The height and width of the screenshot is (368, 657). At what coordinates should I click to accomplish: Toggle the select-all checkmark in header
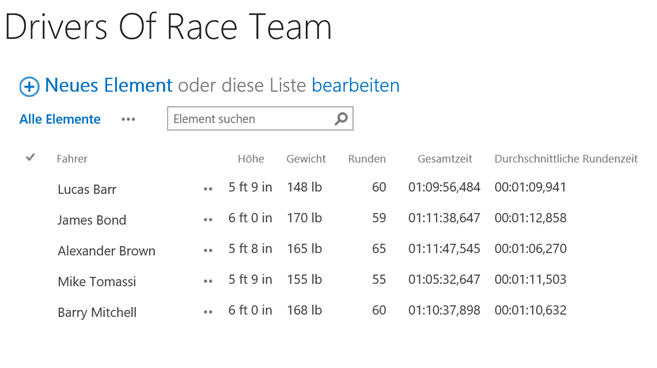[30, 158]
